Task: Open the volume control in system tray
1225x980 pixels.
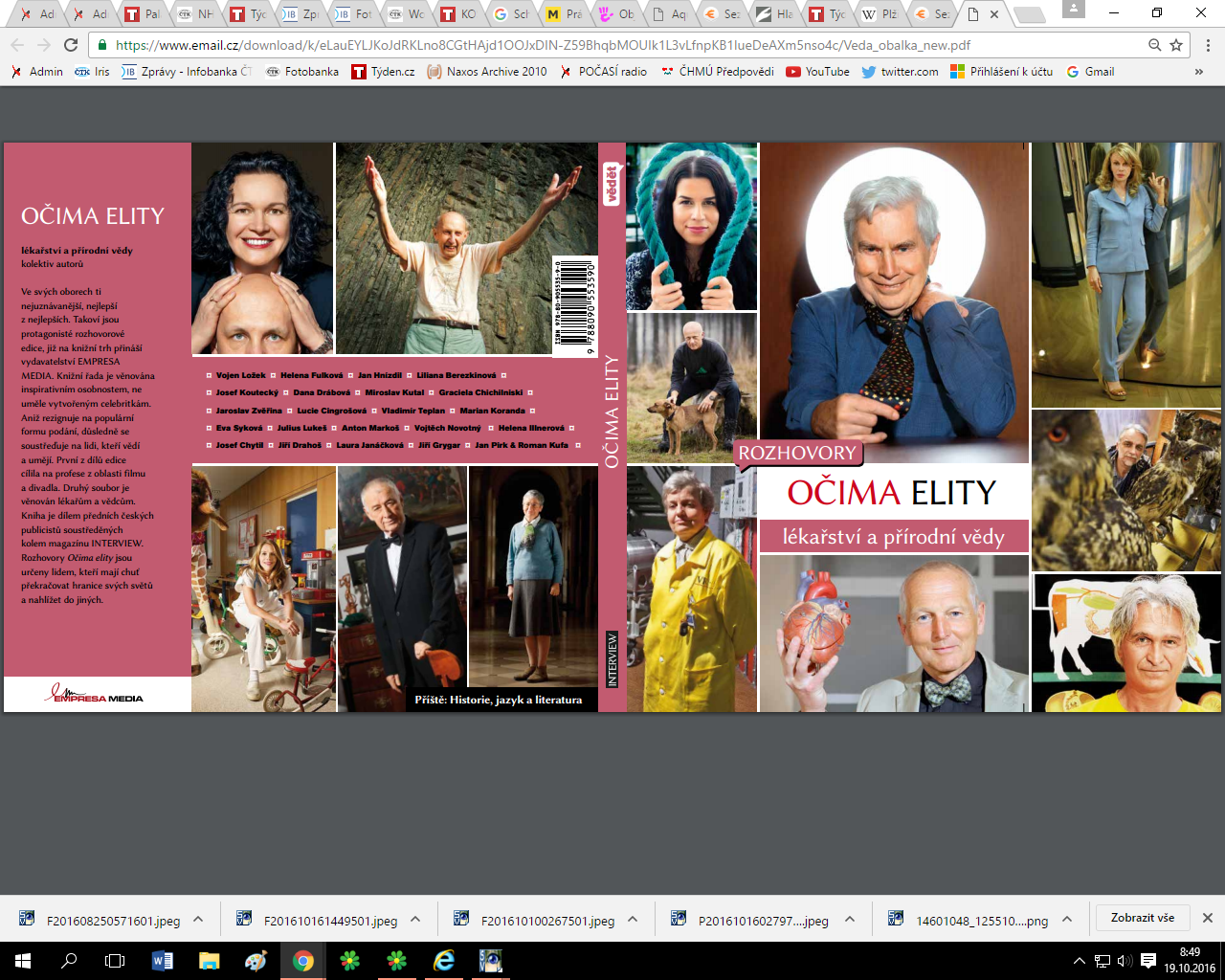Action: coord(1124,961)
